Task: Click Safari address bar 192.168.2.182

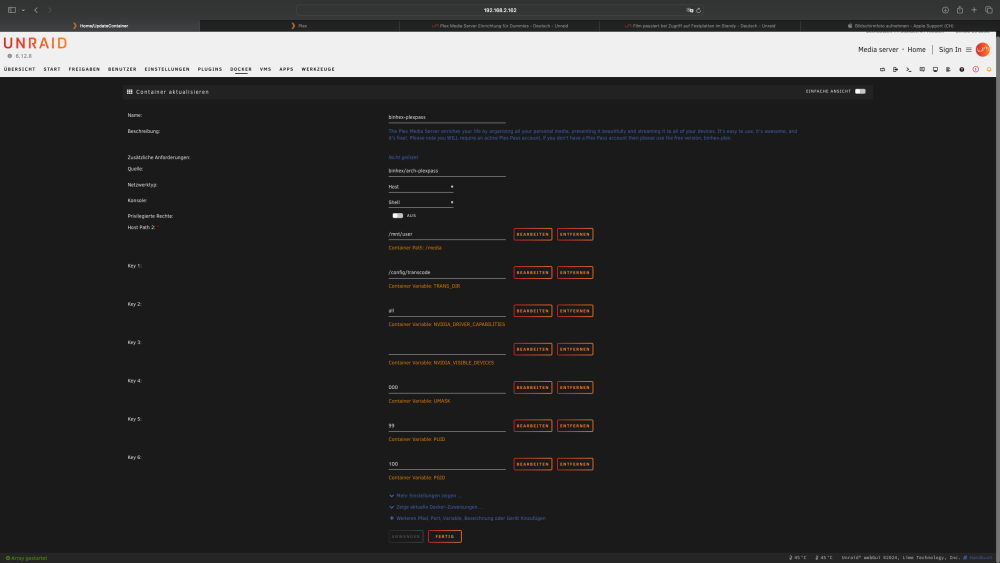Action: pos(499,10)
